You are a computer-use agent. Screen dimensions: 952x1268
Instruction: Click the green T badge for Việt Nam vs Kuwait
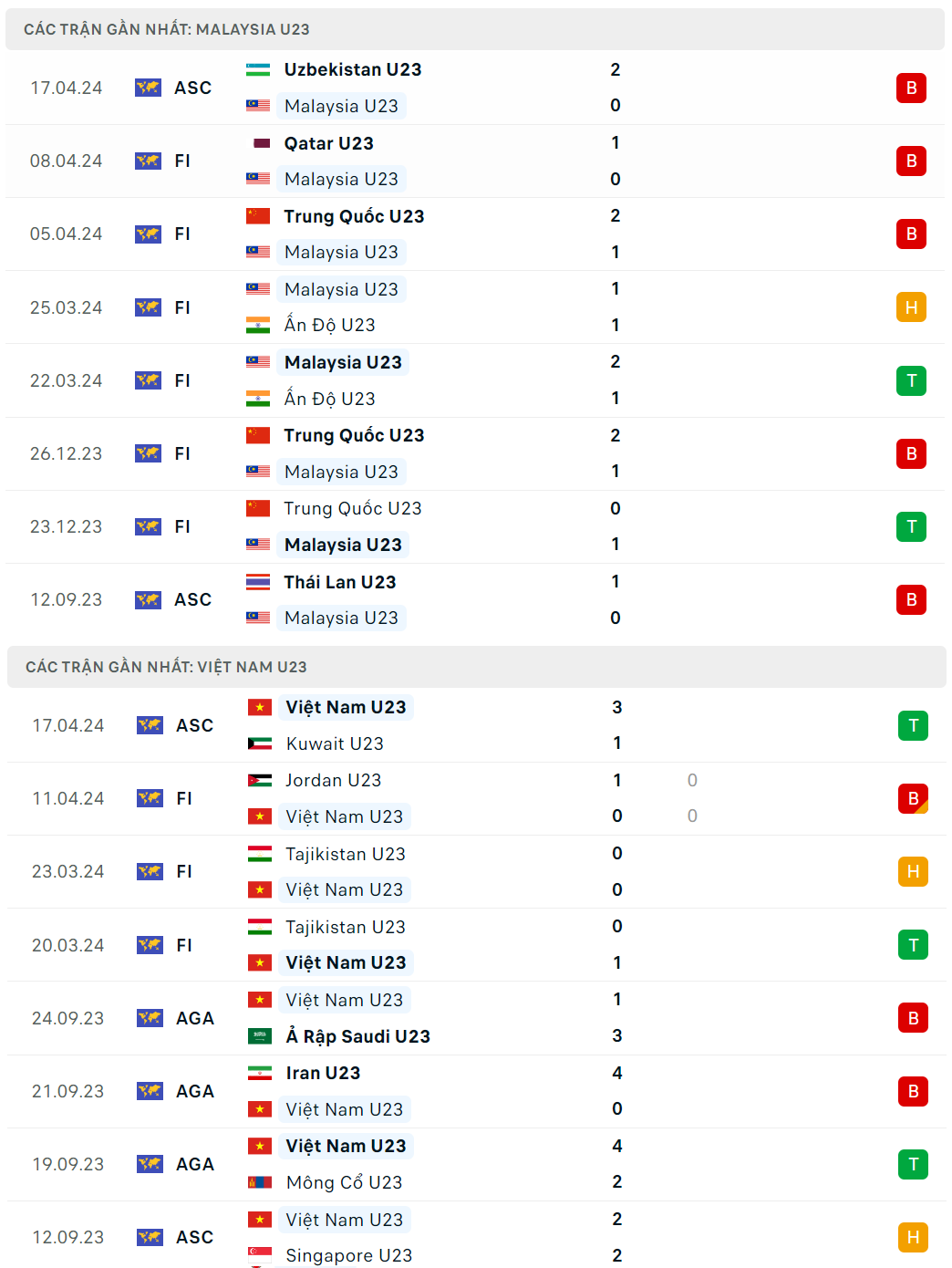click(x=911, y=725)
